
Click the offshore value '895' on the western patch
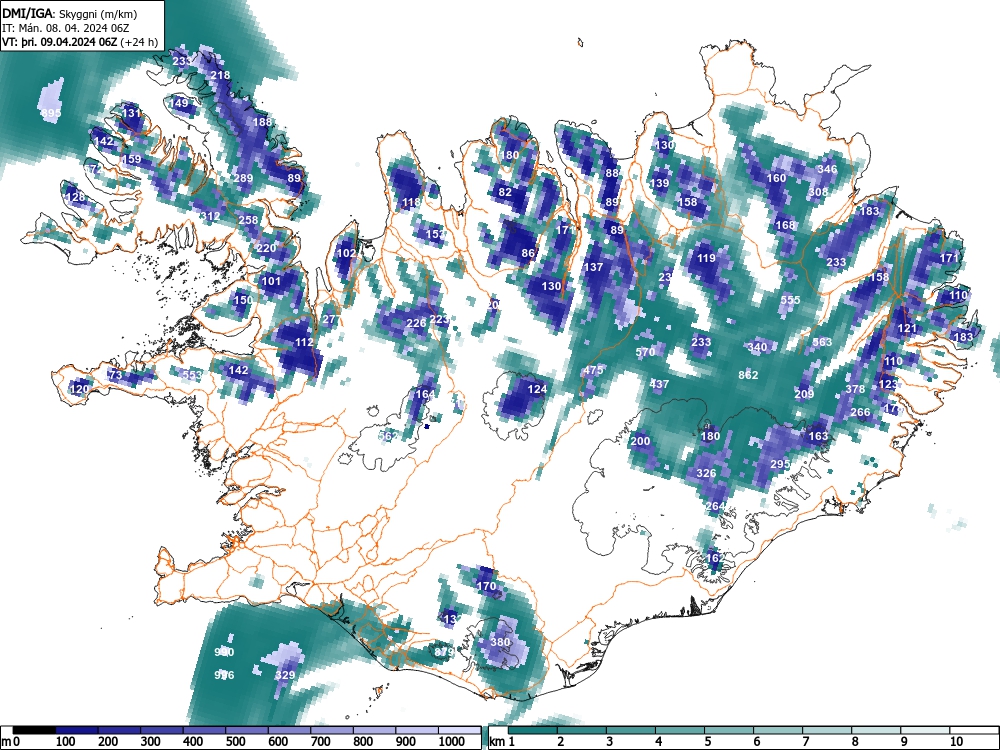pos(50,114)
